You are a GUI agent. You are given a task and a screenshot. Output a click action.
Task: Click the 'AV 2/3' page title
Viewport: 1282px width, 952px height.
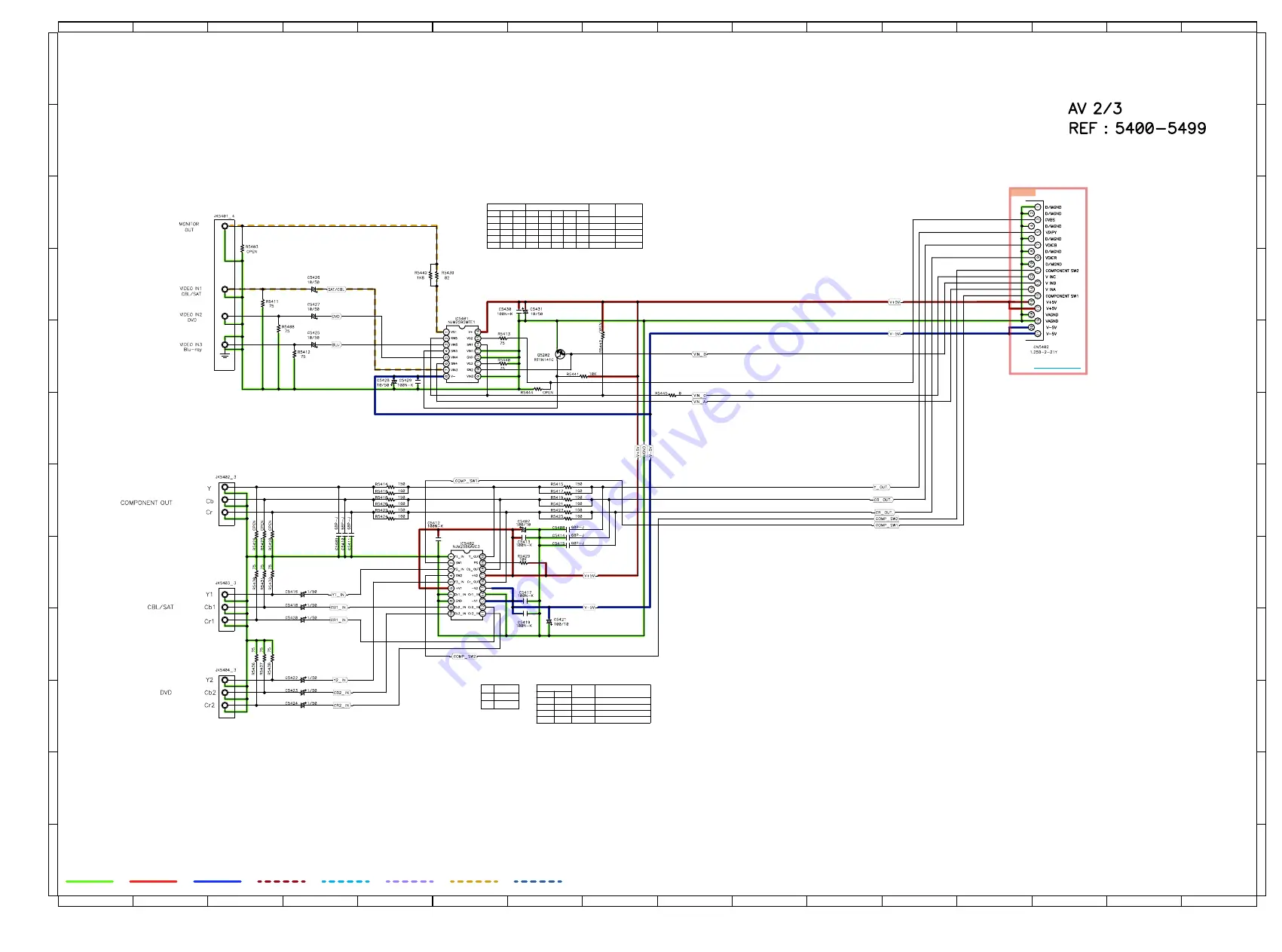1094,109
